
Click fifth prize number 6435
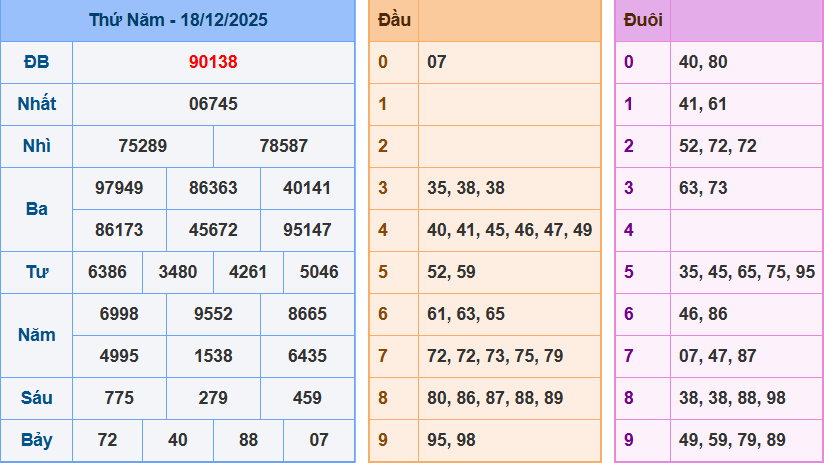pyautogui.click(x=307, y=356)
